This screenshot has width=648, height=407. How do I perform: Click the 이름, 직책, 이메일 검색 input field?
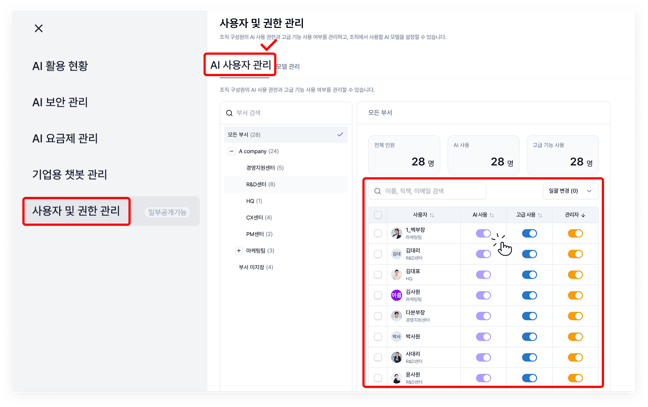point(430,191)
